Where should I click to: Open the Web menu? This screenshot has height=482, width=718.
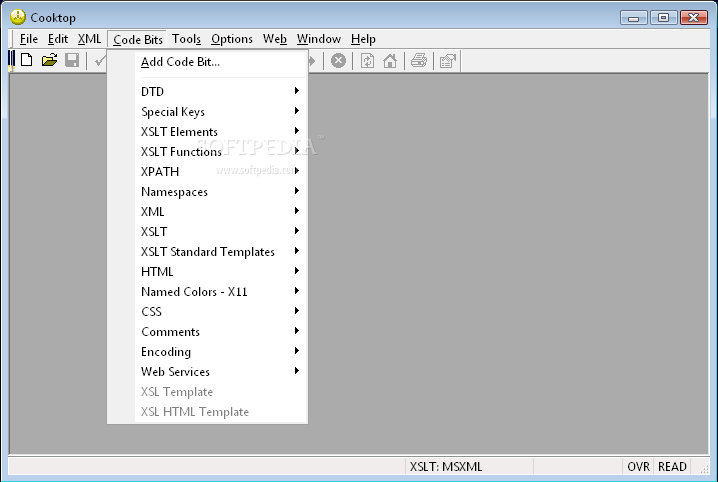tap(275, 39)
